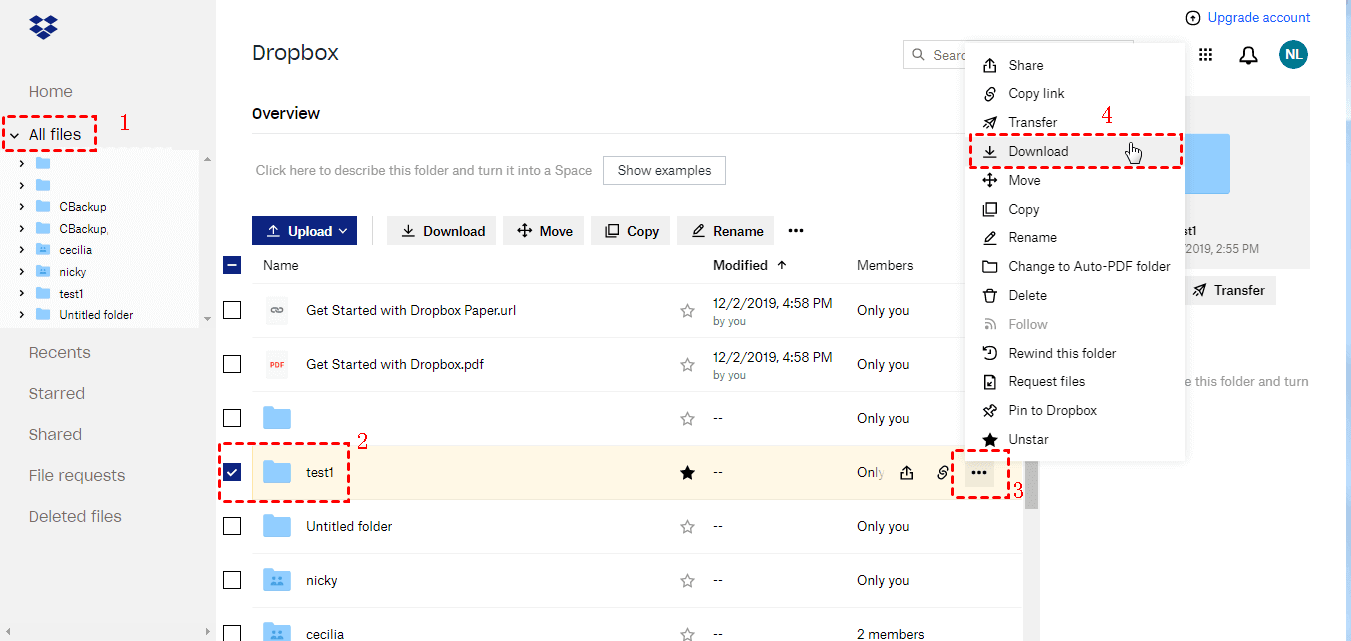Star Get Started with Dropbox Paper.url

[687, 311]
